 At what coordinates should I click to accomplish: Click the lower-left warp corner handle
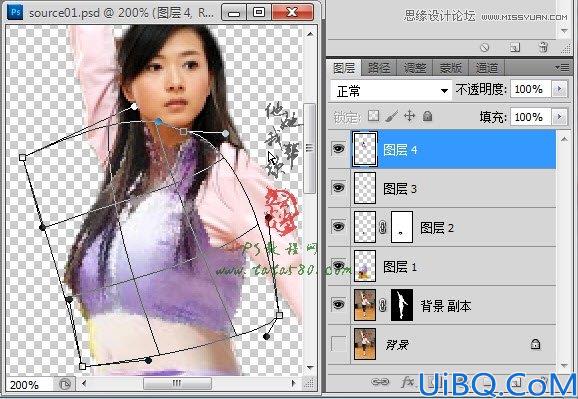coord(83,366)
